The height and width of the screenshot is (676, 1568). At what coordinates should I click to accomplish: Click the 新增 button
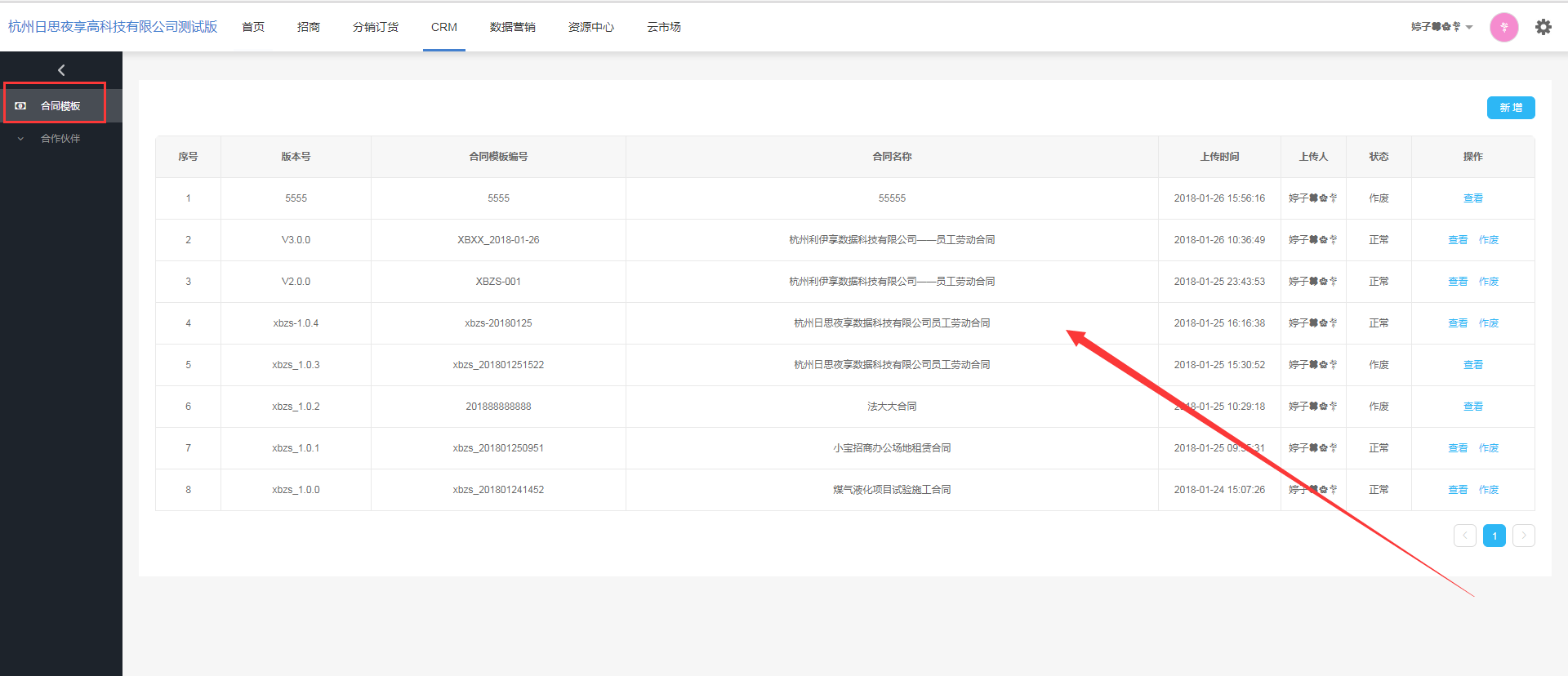[1510, 108]
